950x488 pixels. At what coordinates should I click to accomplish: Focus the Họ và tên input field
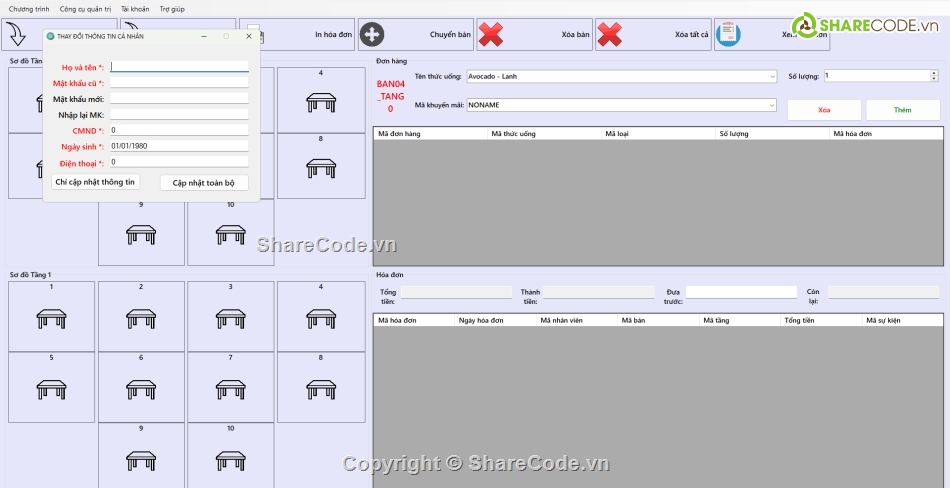(178, 67)
